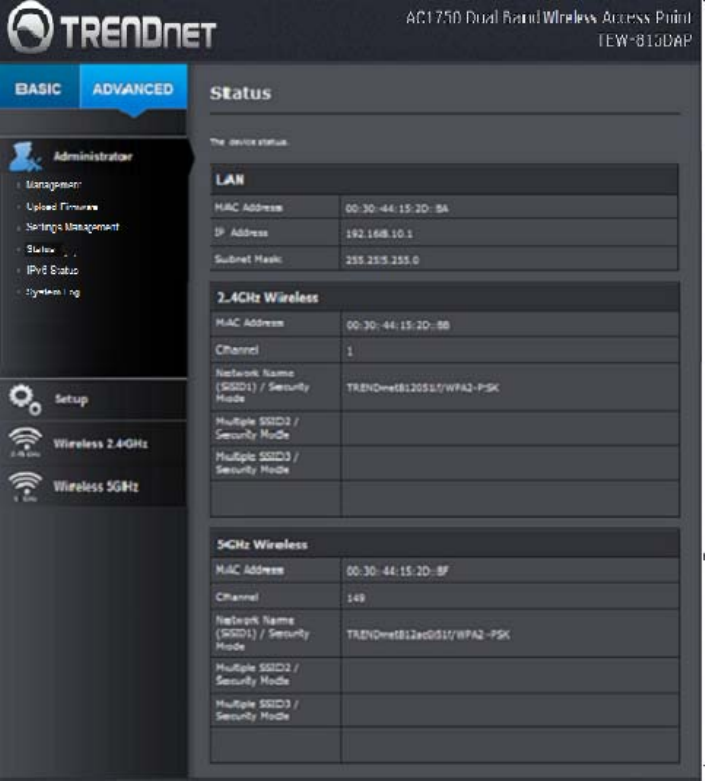
Task: Select LAN MAC address 00:30:44:15:2D:BA
Action: [x=397, y=209]
